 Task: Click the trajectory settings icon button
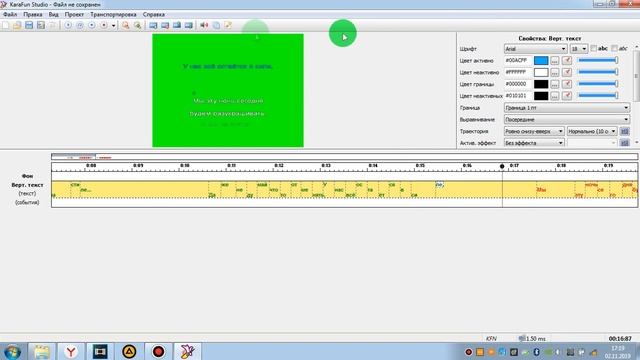click(624, 131)
